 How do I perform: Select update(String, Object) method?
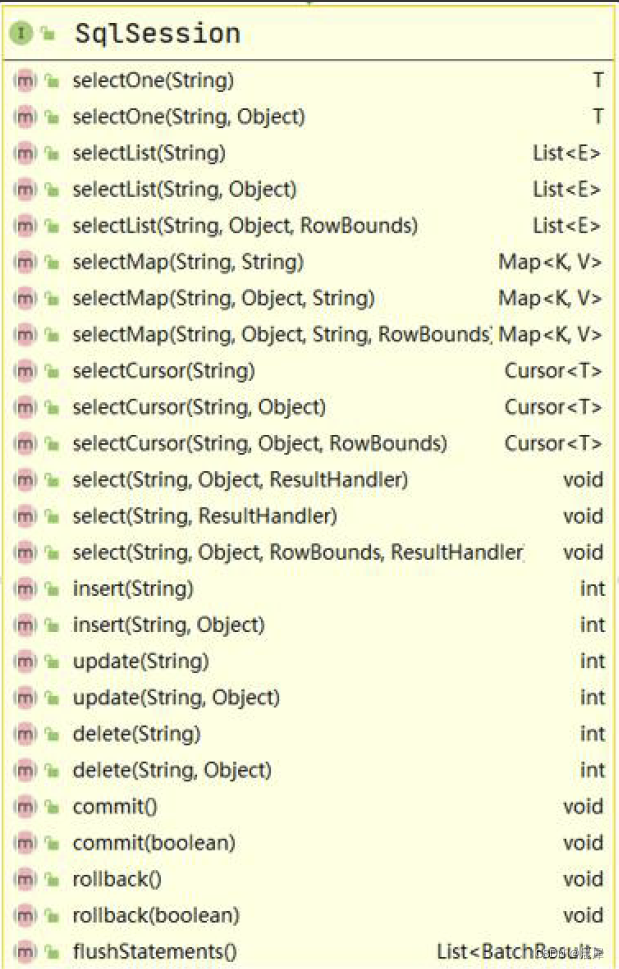[x=176, y=697]
